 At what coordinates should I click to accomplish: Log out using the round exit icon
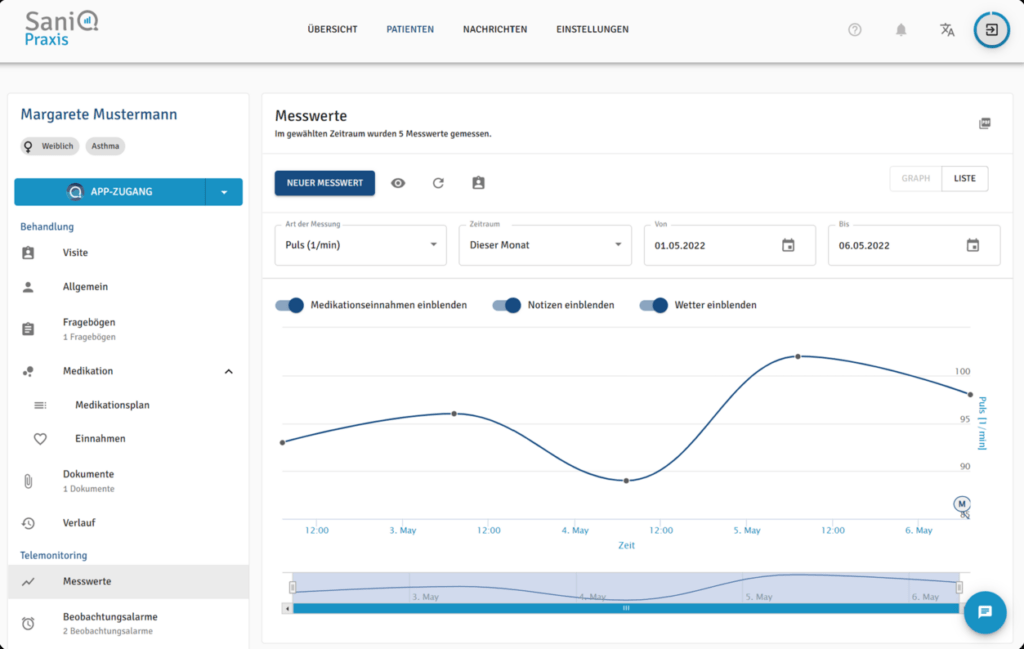(x=991, y=29)
